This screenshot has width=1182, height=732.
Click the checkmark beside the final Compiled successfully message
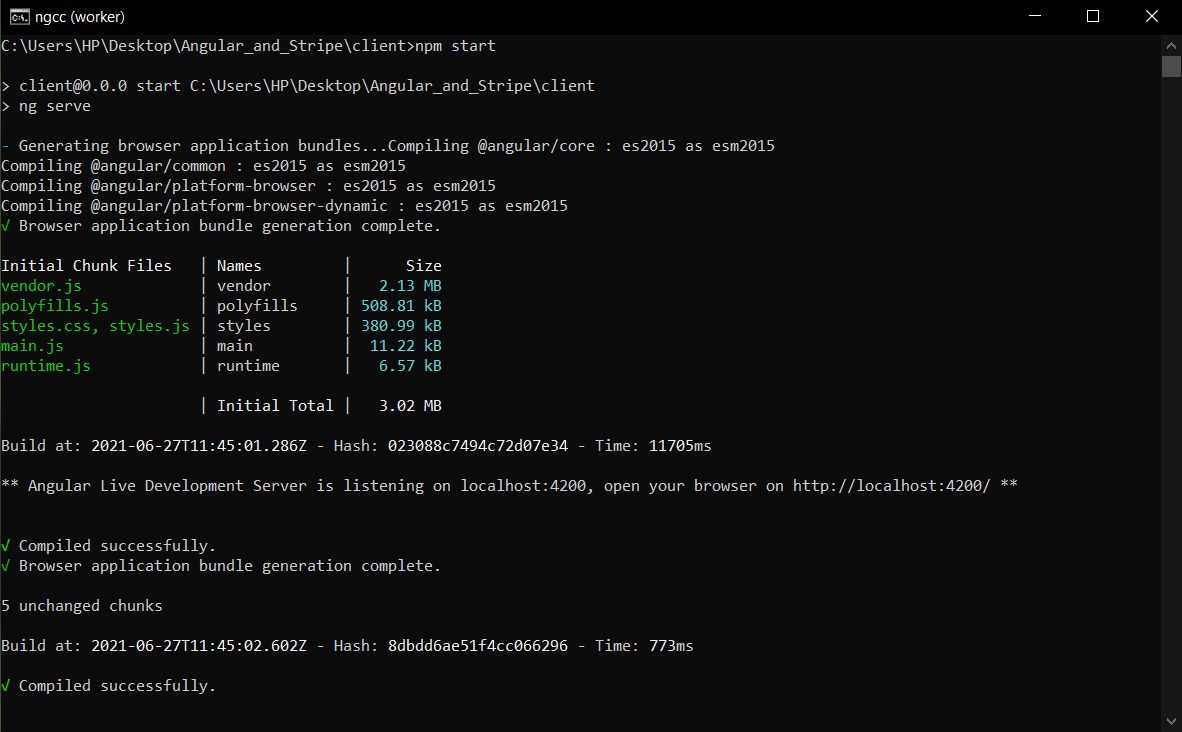[x=7, y=685]
